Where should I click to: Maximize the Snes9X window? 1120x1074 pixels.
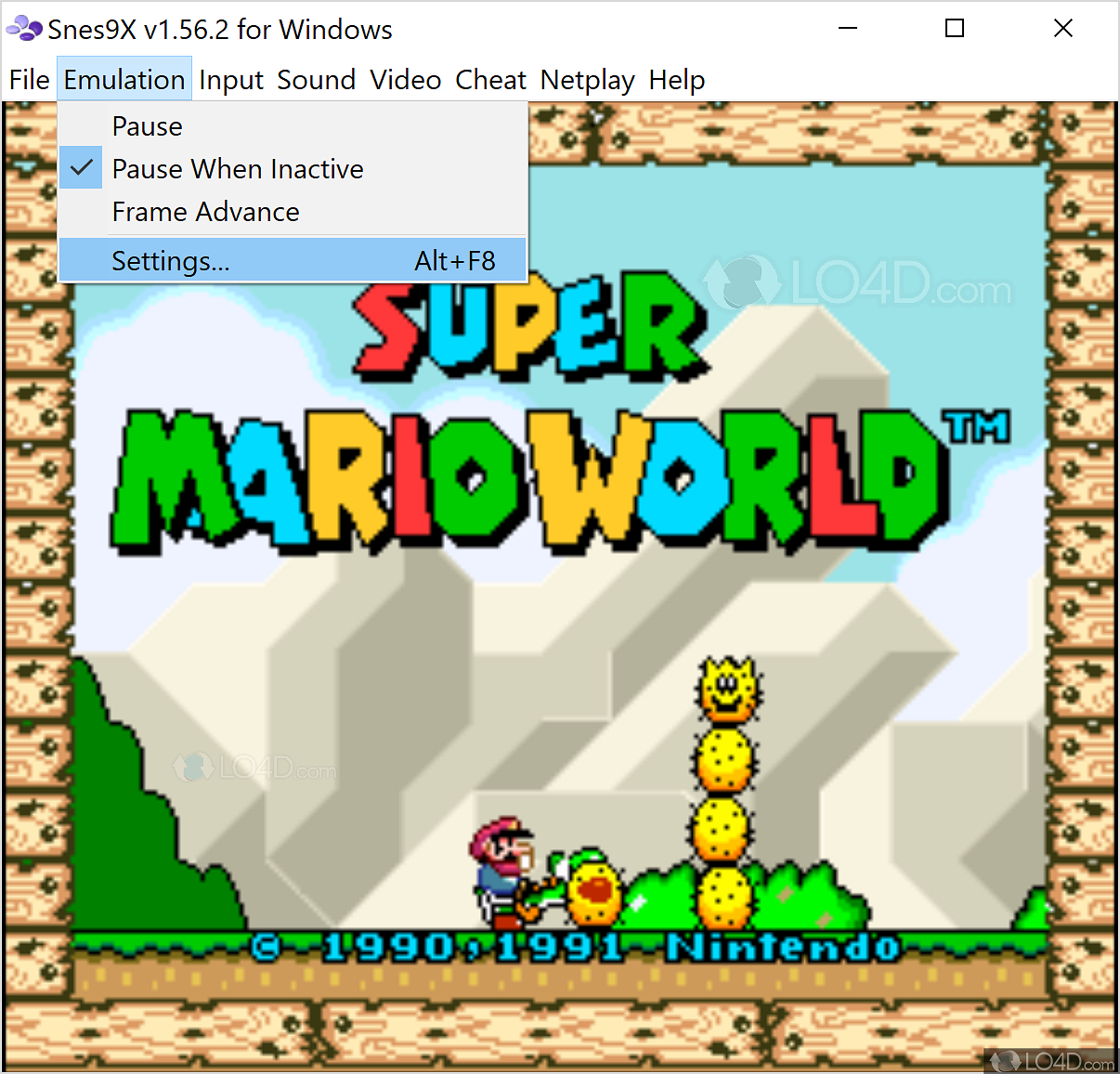tap(955, 29)
